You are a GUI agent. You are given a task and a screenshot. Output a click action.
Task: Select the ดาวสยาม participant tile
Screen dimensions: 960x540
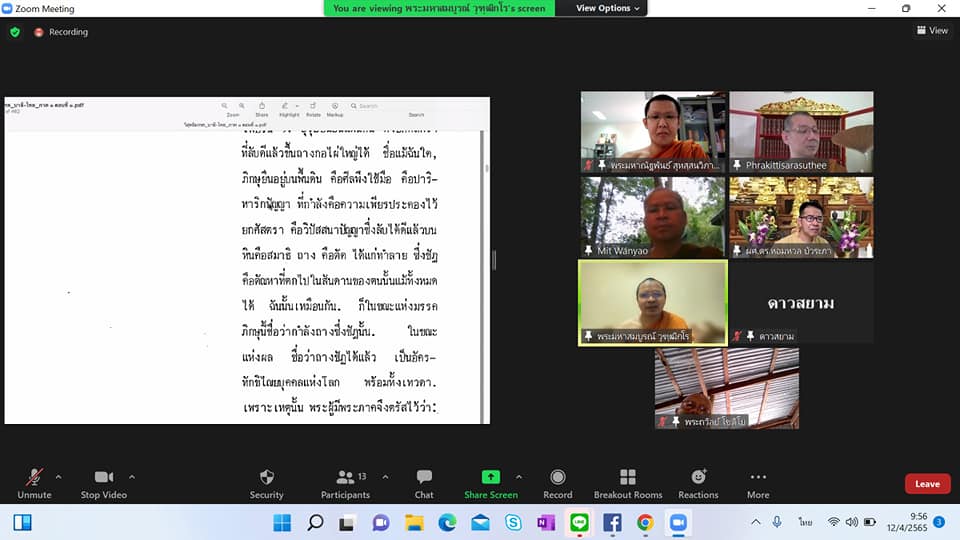(x=801, y=303)
